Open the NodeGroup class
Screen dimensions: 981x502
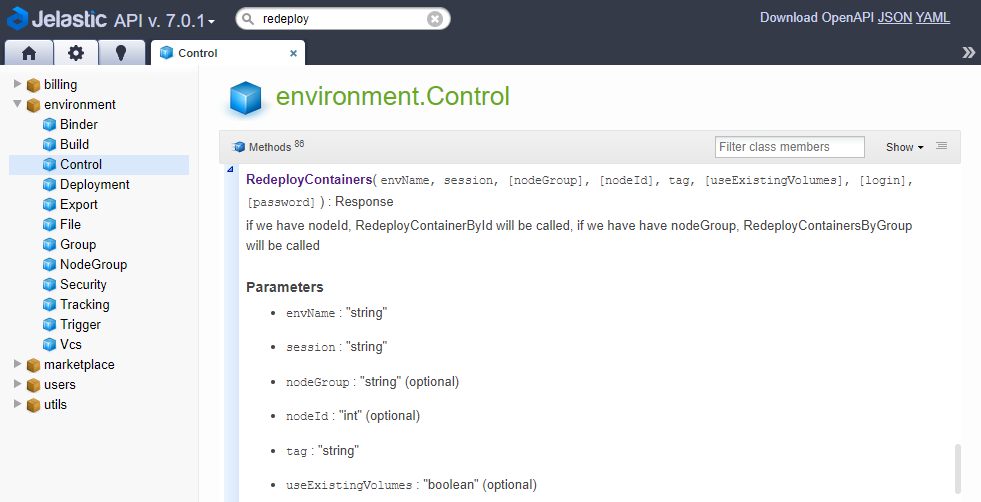click(93, 265)
